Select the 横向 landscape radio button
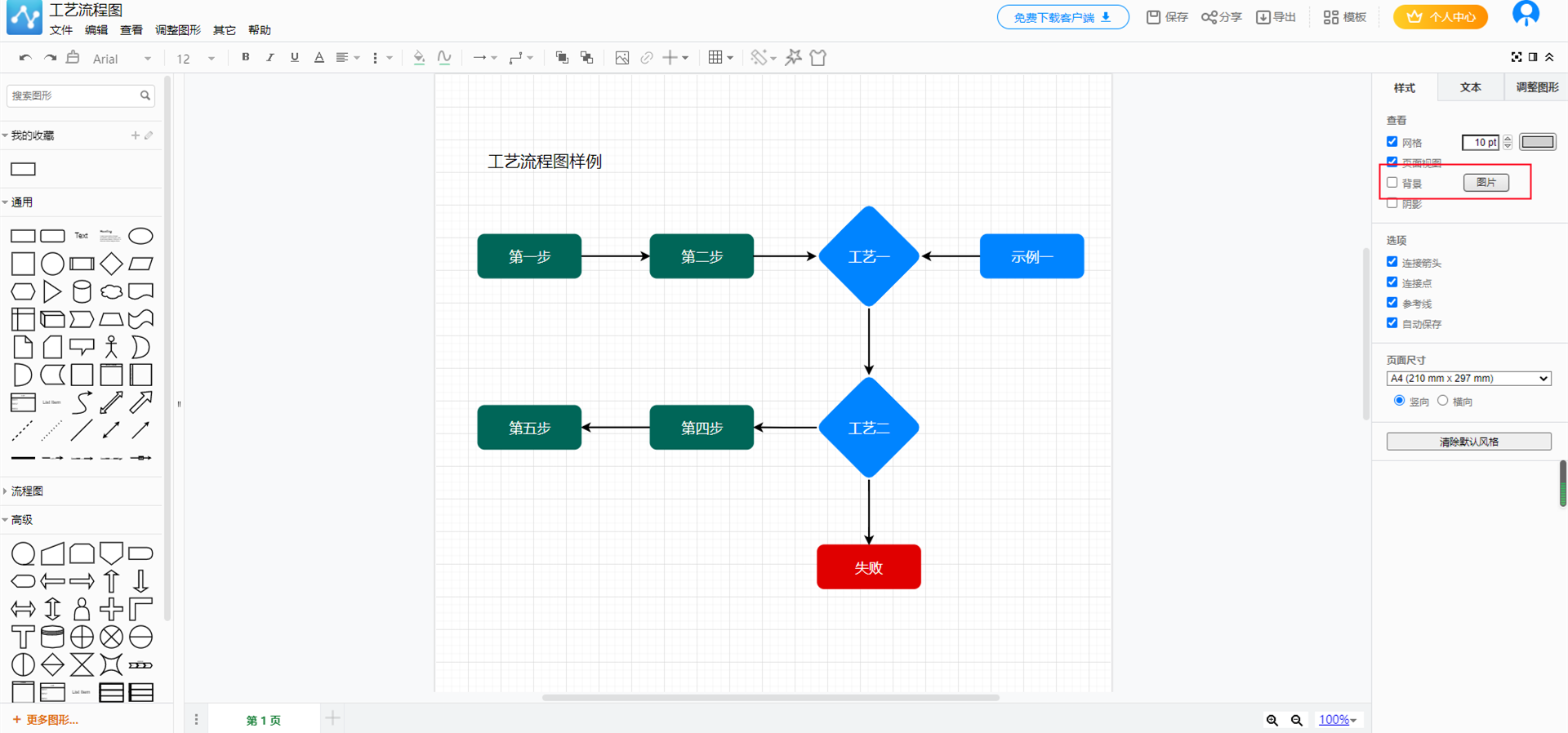This screenshot has width=1568, height=733. tap(1443, 401)
